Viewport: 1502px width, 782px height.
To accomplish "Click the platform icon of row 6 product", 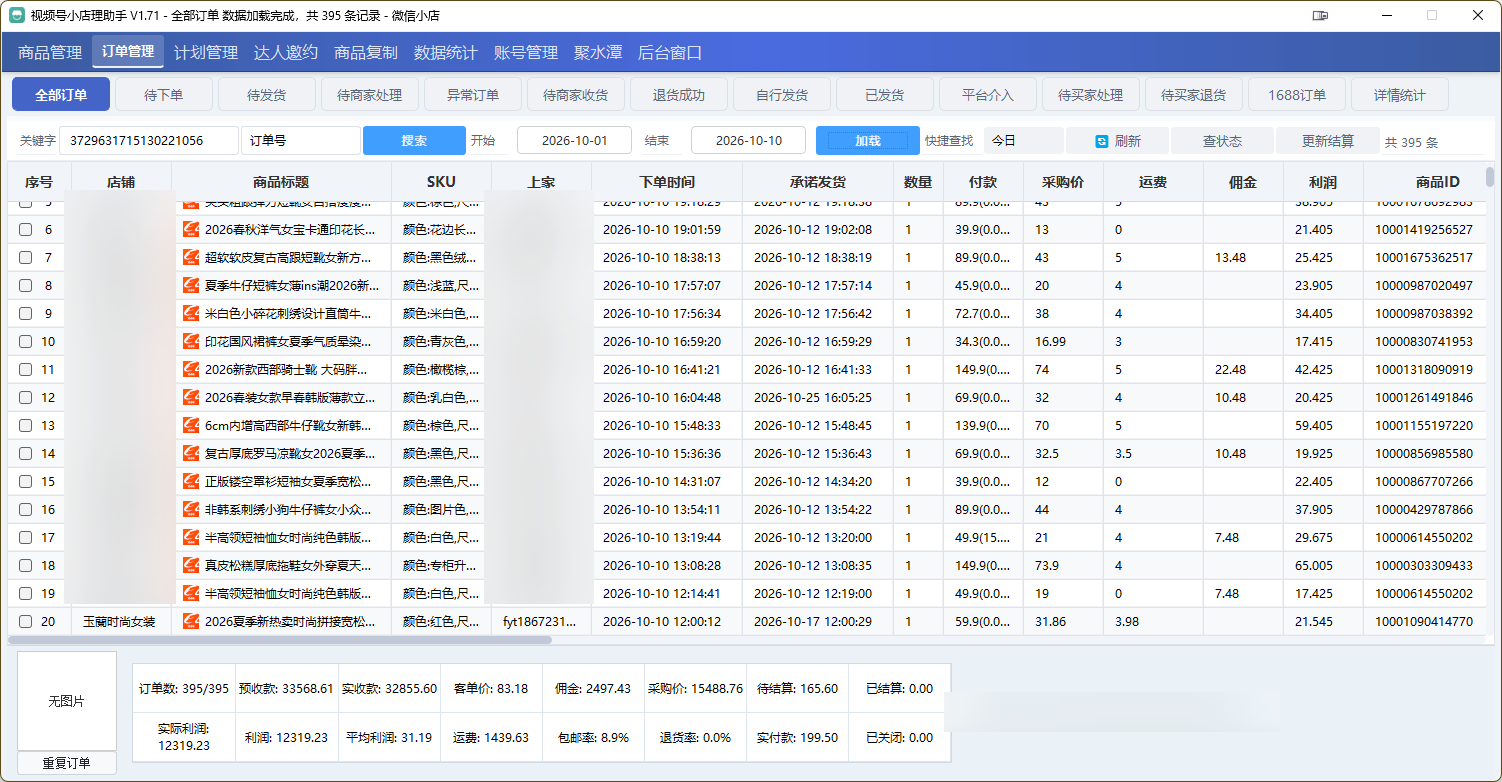I will tap(191, 229).
